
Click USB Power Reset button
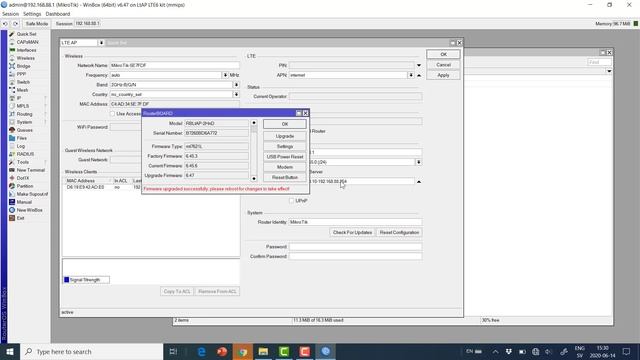pos(284,157)
